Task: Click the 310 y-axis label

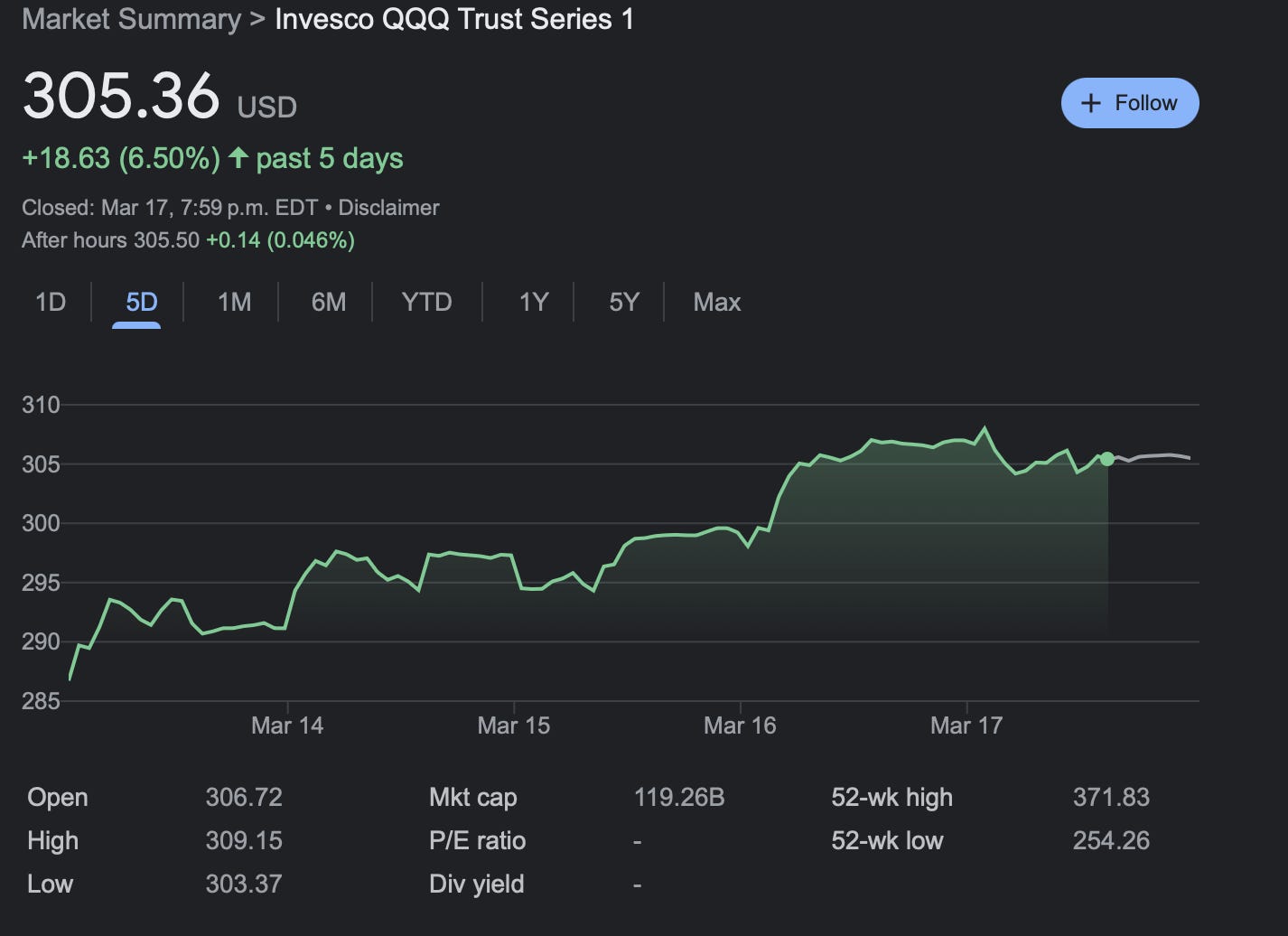Action: 41,405
